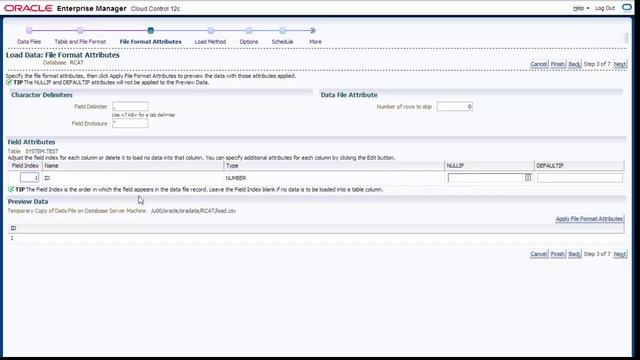Click the Name column header
The height and width of the screenshot is (360, 640).
coord(133,166)
